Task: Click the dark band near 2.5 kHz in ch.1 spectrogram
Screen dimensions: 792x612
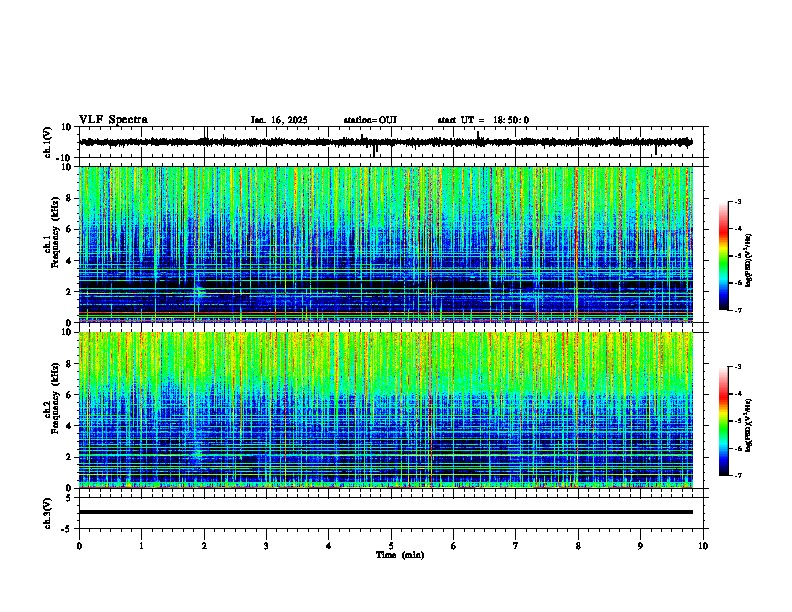Action: (386, 284)
